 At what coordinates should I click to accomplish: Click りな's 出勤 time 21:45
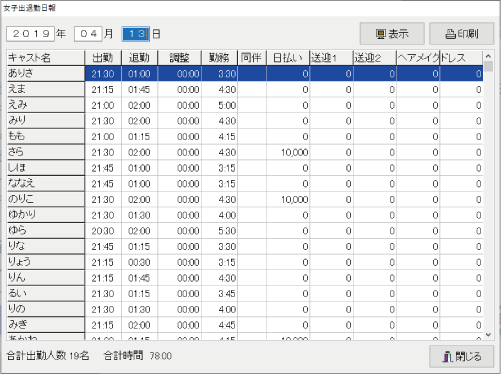(x=103, y=247)
